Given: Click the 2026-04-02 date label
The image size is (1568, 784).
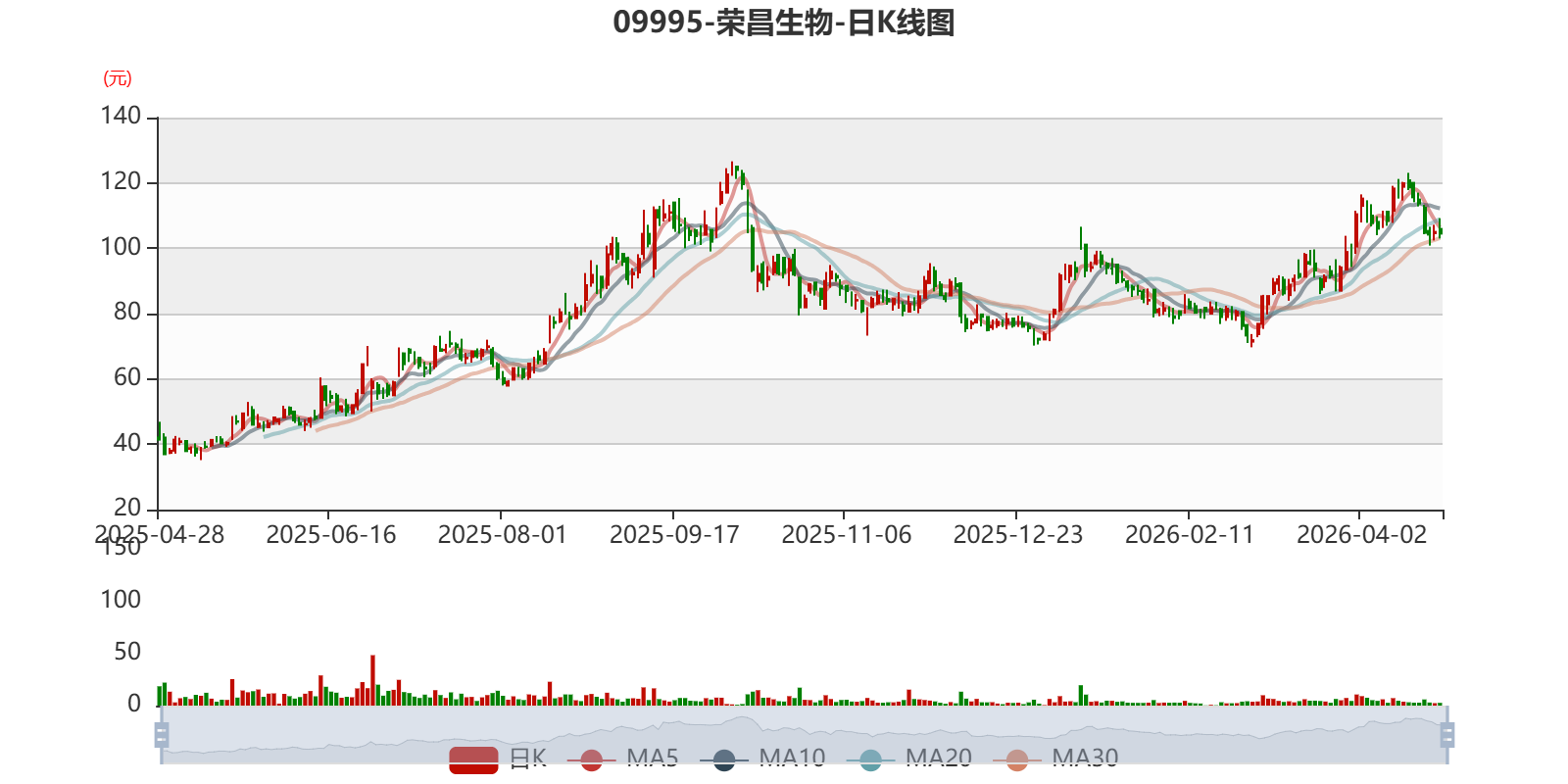Looking at the screenshot, I should pyautogui.click(x=1362, y=535).
